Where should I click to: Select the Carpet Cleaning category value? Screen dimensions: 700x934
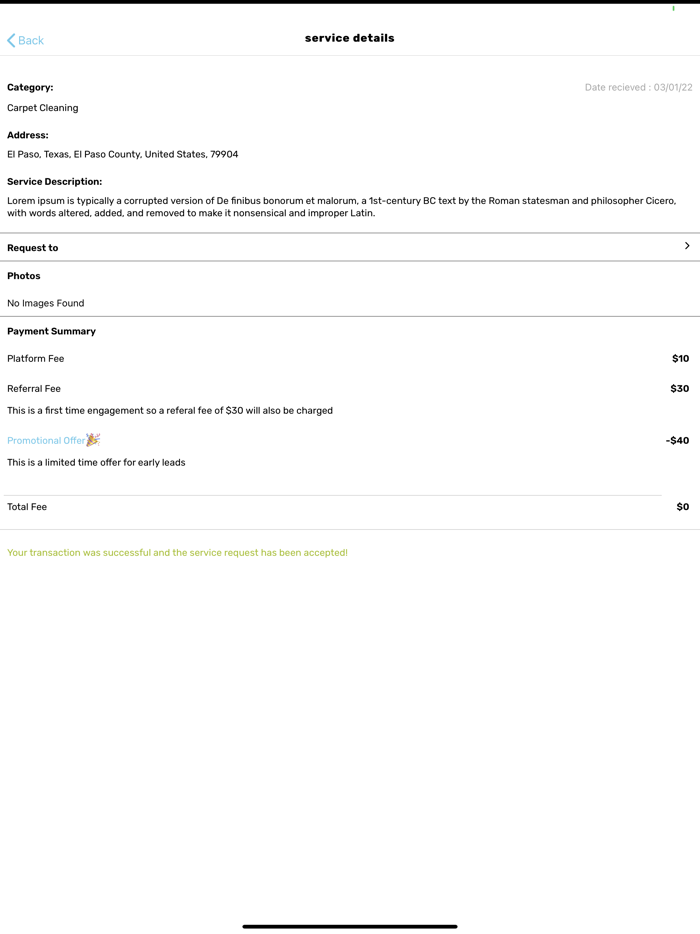click(43, 108)
